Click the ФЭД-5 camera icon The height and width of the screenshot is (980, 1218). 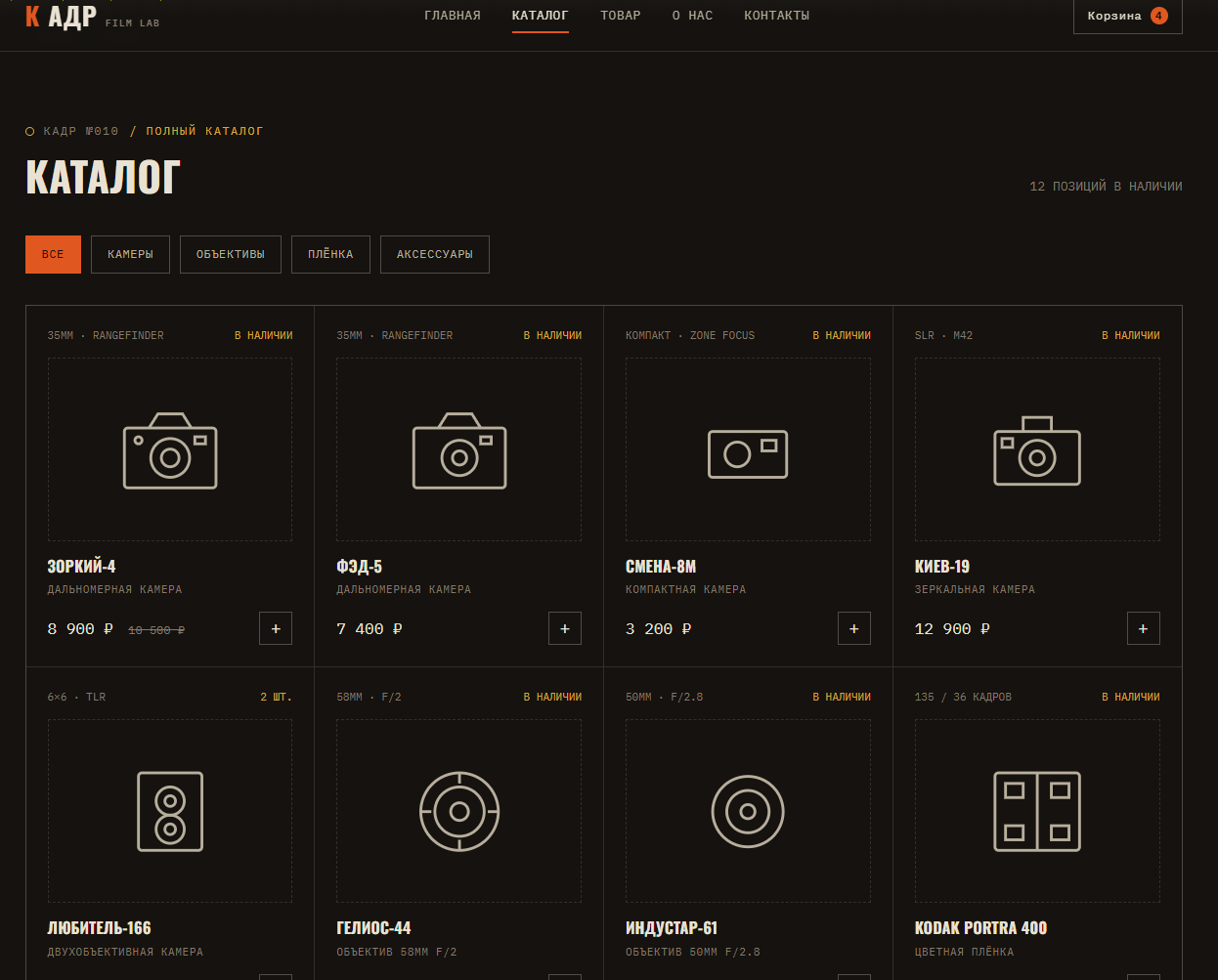[x=459, y=450]
